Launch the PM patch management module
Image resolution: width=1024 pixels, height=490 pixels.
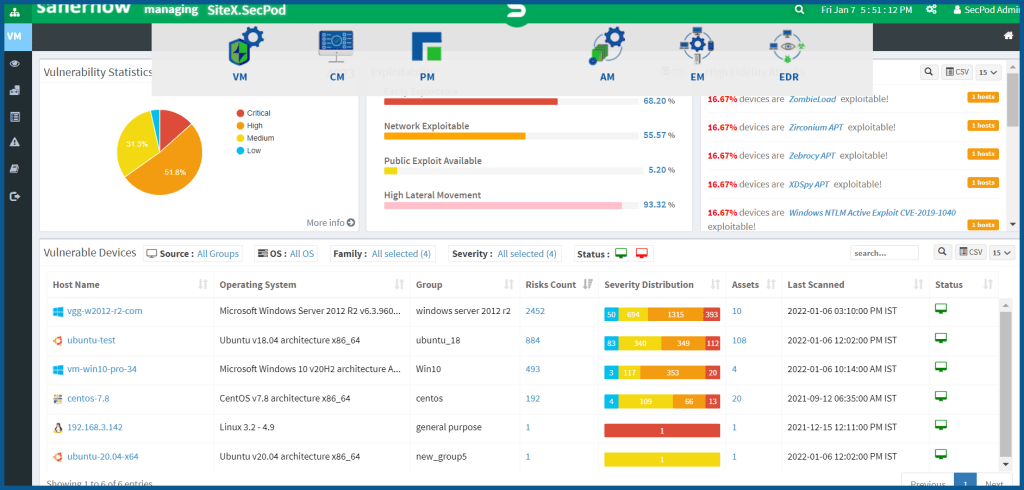click(x=426, y=48)
